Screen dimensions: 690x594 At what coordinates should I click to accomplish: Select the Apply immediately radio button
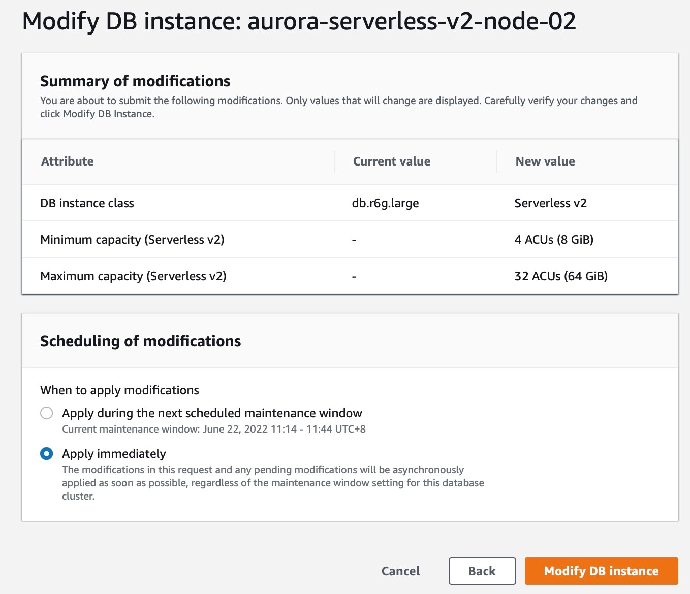click(x=47, y=453)
